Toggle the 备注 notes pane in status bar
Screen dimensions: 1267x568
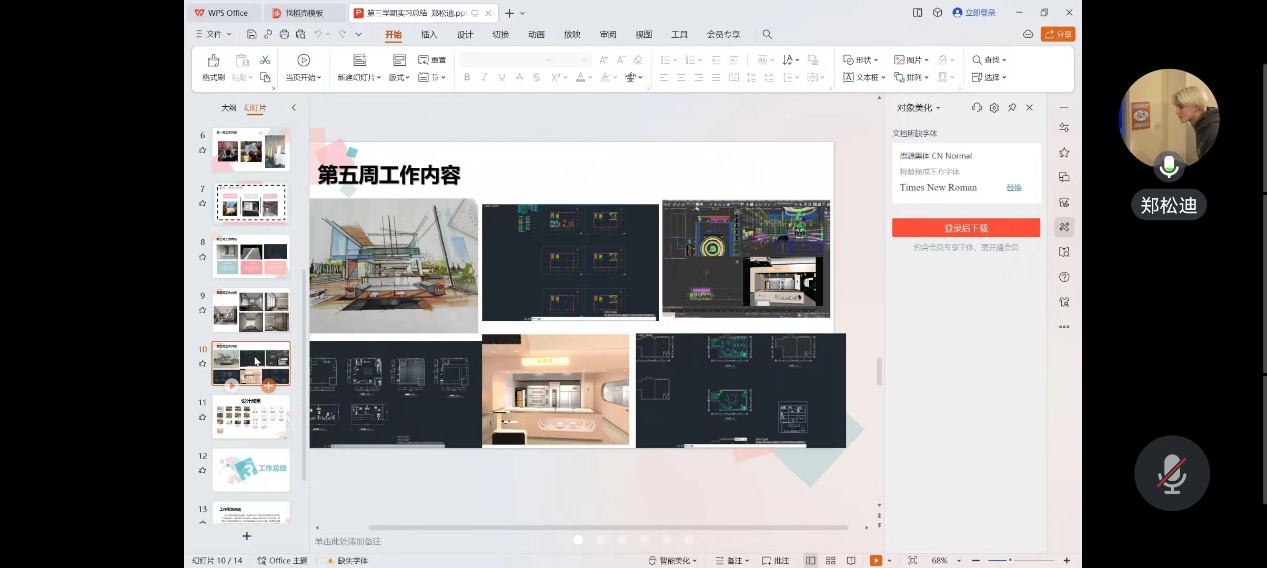pos(732,561)
